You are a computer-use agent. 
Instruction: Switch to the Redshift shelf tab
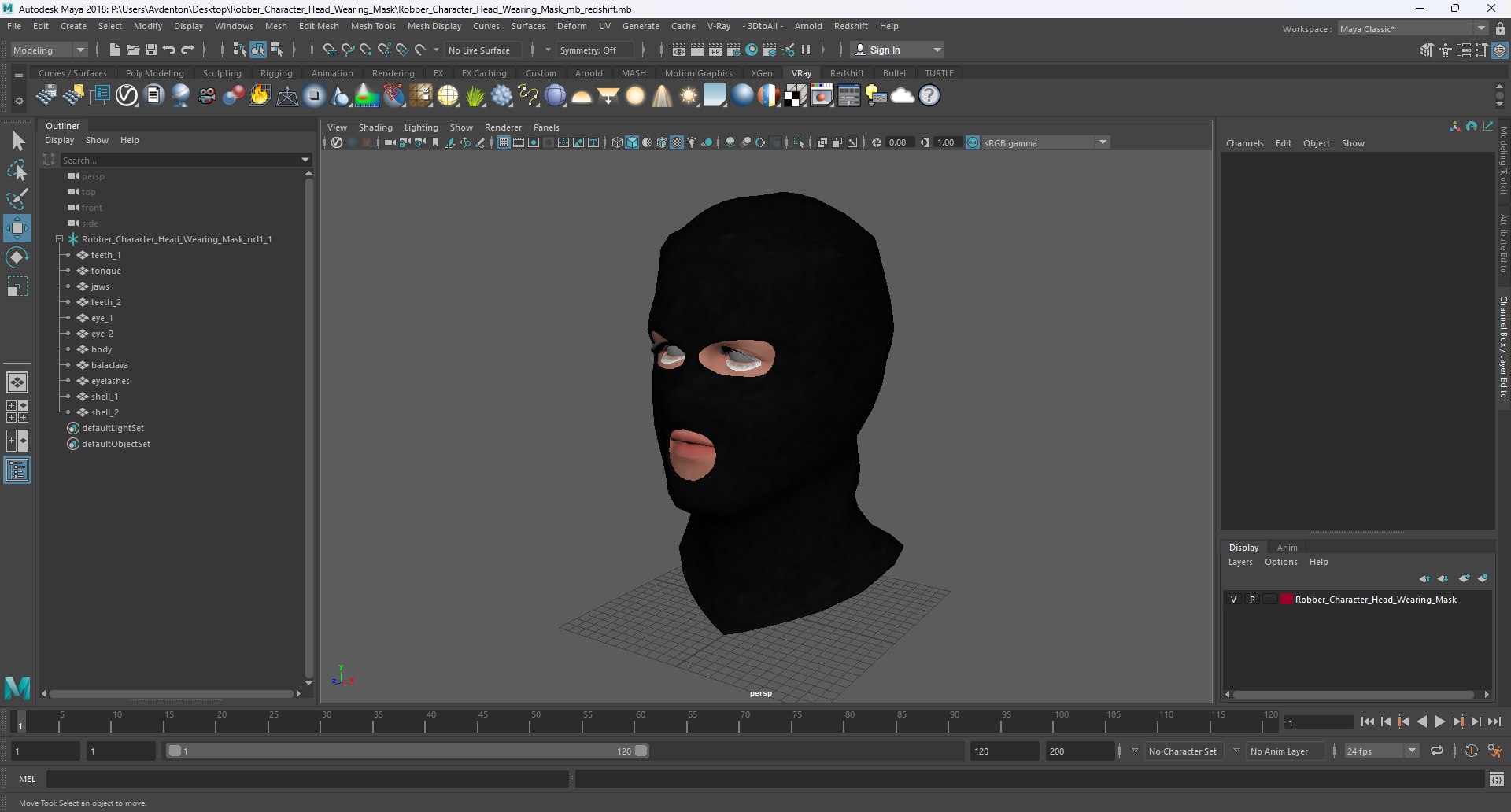point(847,73)
